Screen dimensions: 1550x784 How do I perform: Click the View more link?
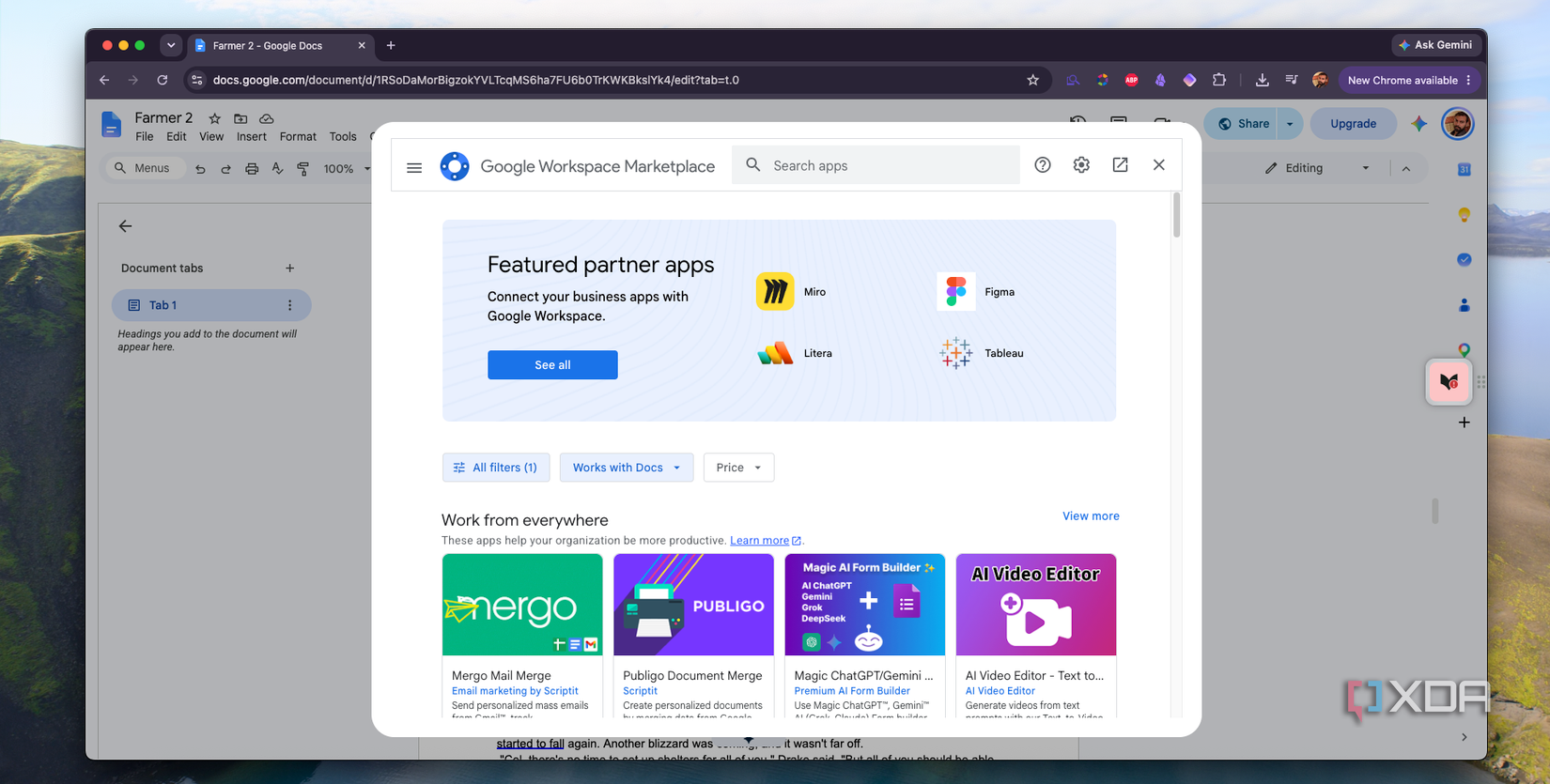tap(1091, 516)
